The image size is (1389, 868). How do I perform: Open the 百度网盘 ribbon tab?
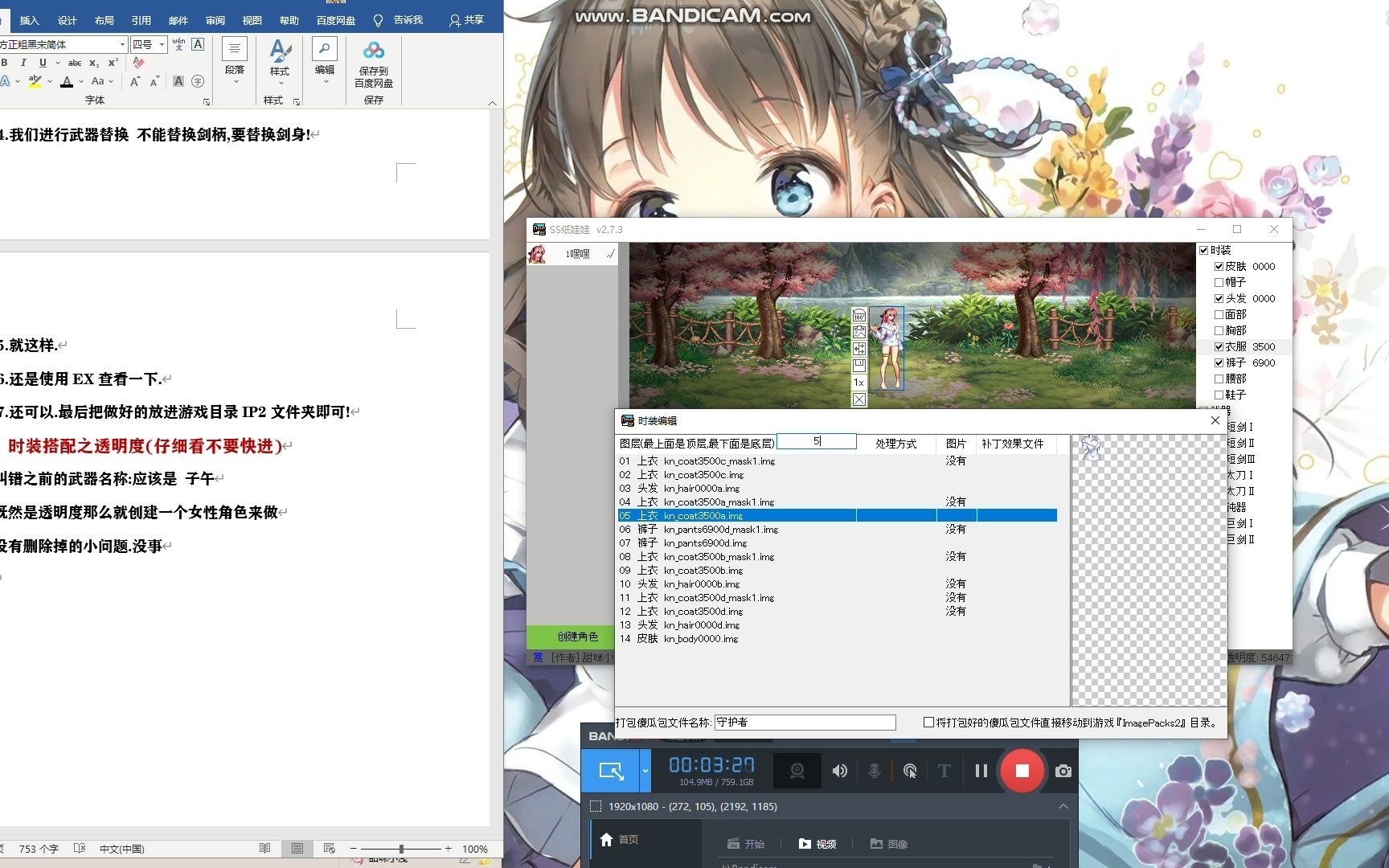336,20
